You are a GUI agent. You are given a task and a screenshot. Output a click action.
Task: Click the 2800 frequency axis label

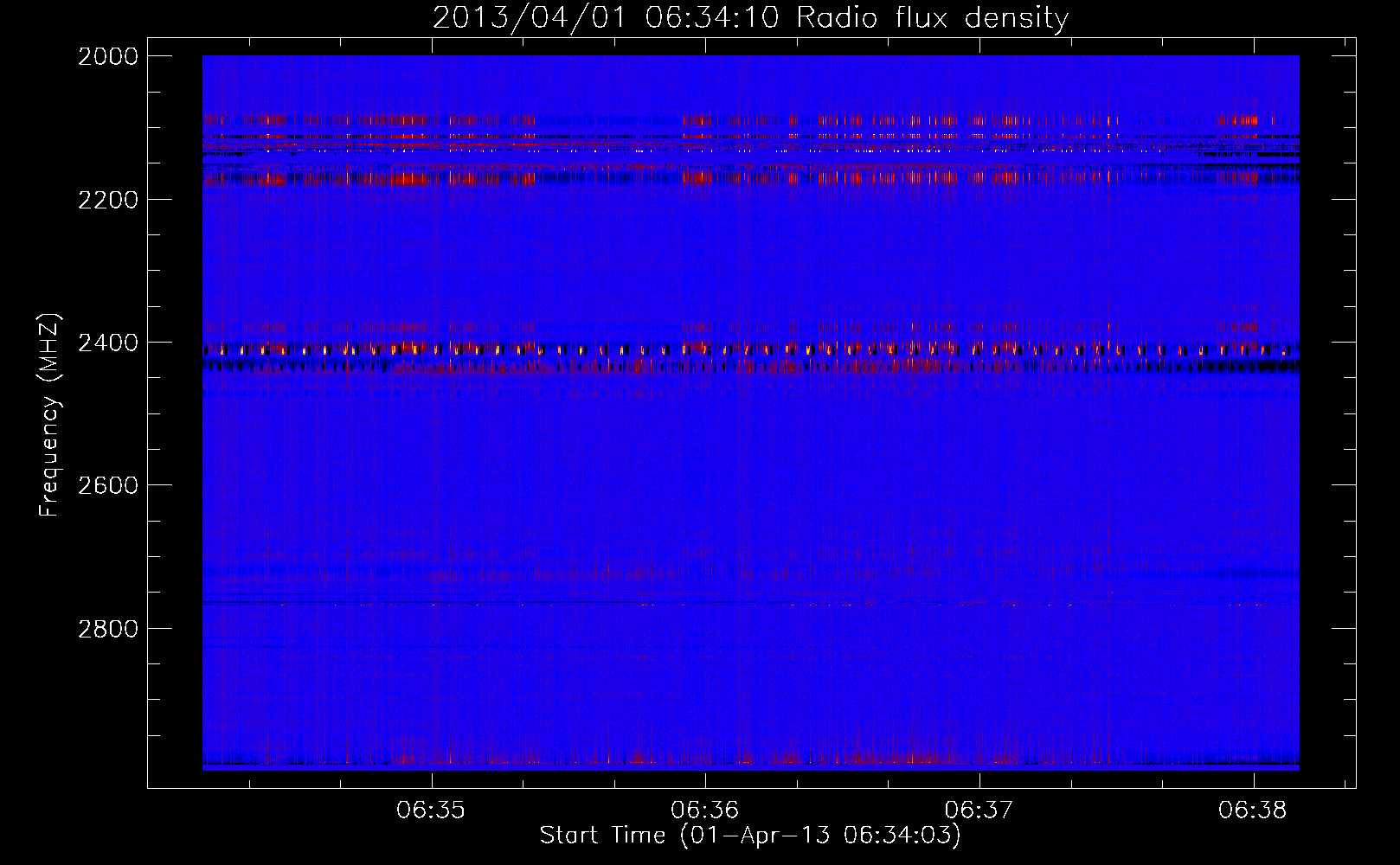pos(108,628)
